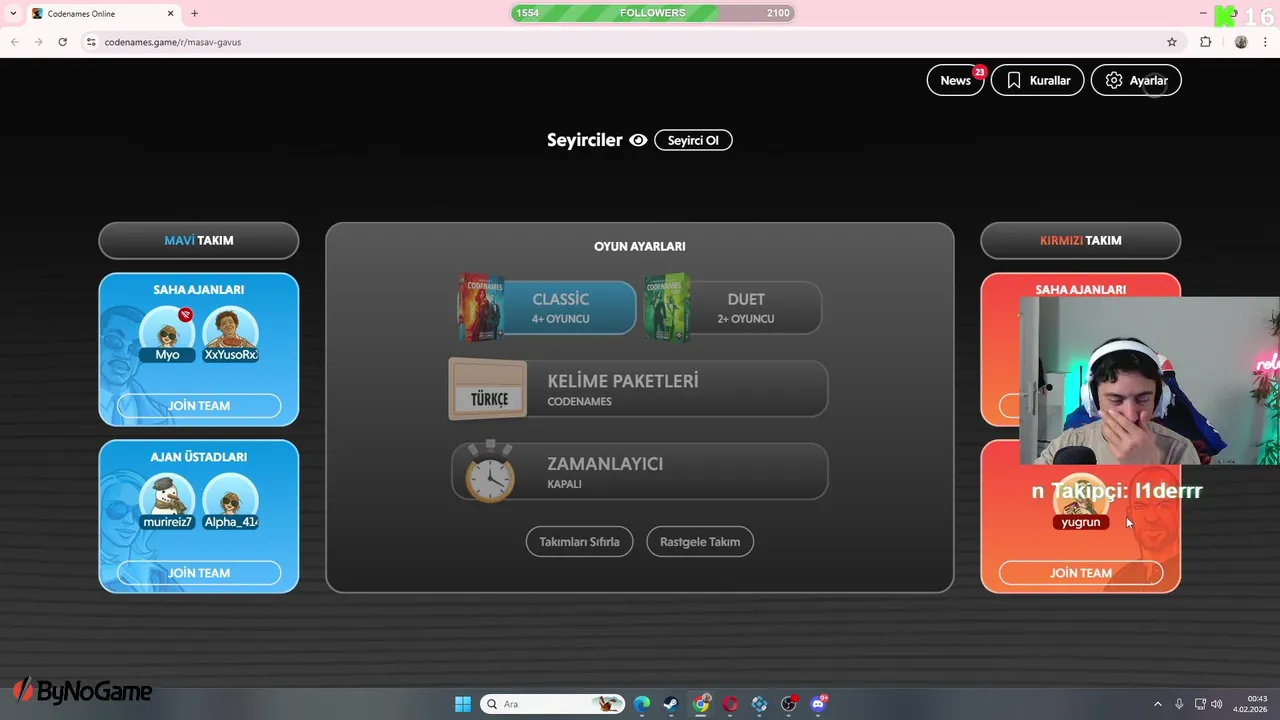
Task: Click the followers progress bar
Action: click(653, 13)
